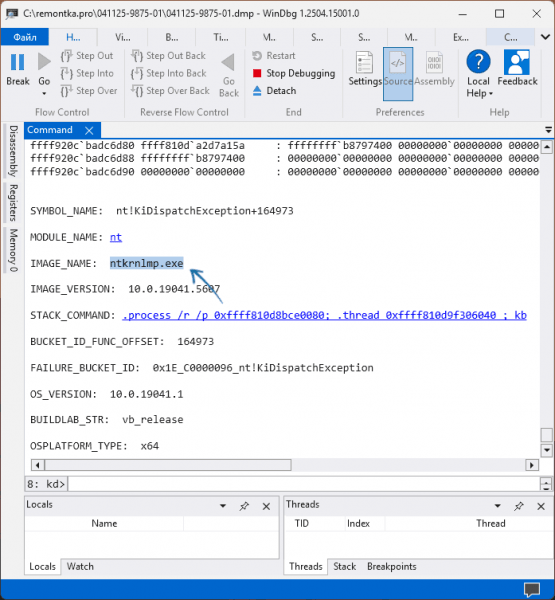Open Command window options dropdown
Screen dimensions: 555x600
click(548, 130)
